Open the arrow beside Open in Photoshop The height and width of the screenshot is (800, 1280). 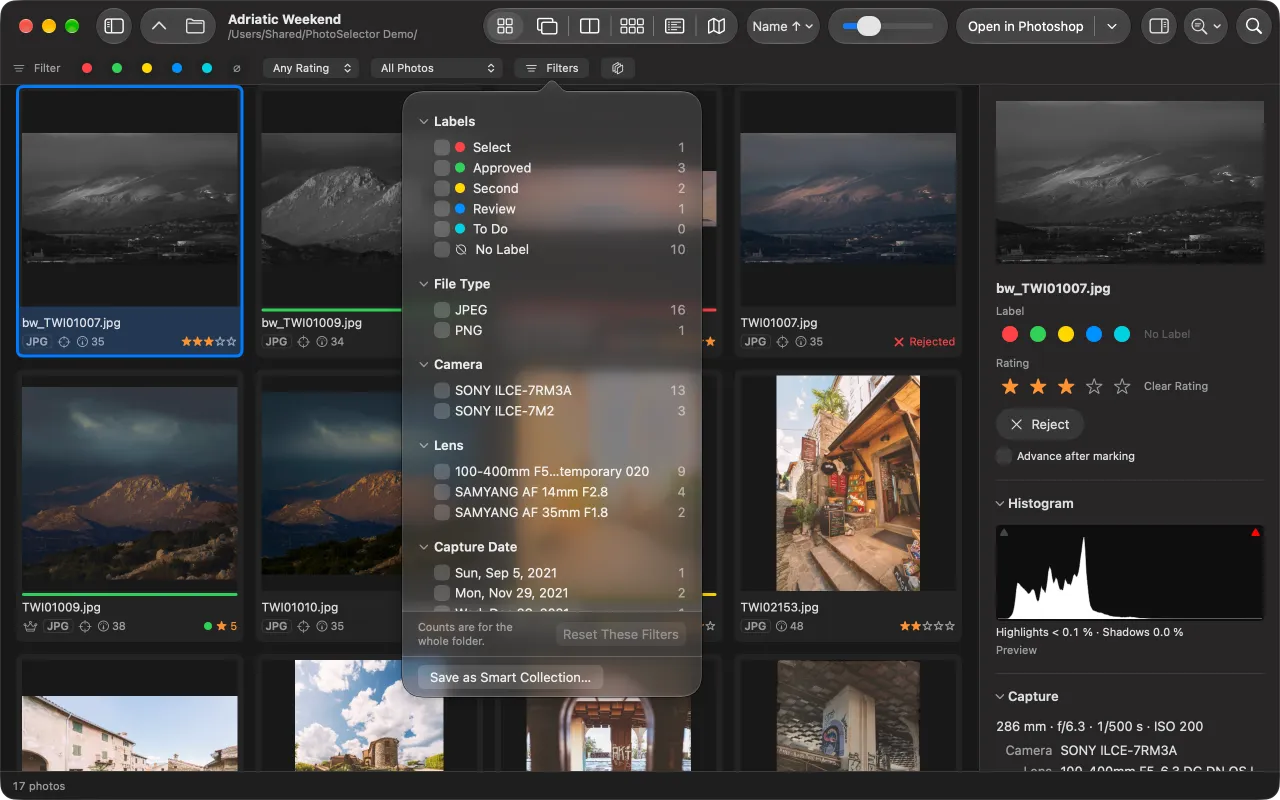[1112, 26]
